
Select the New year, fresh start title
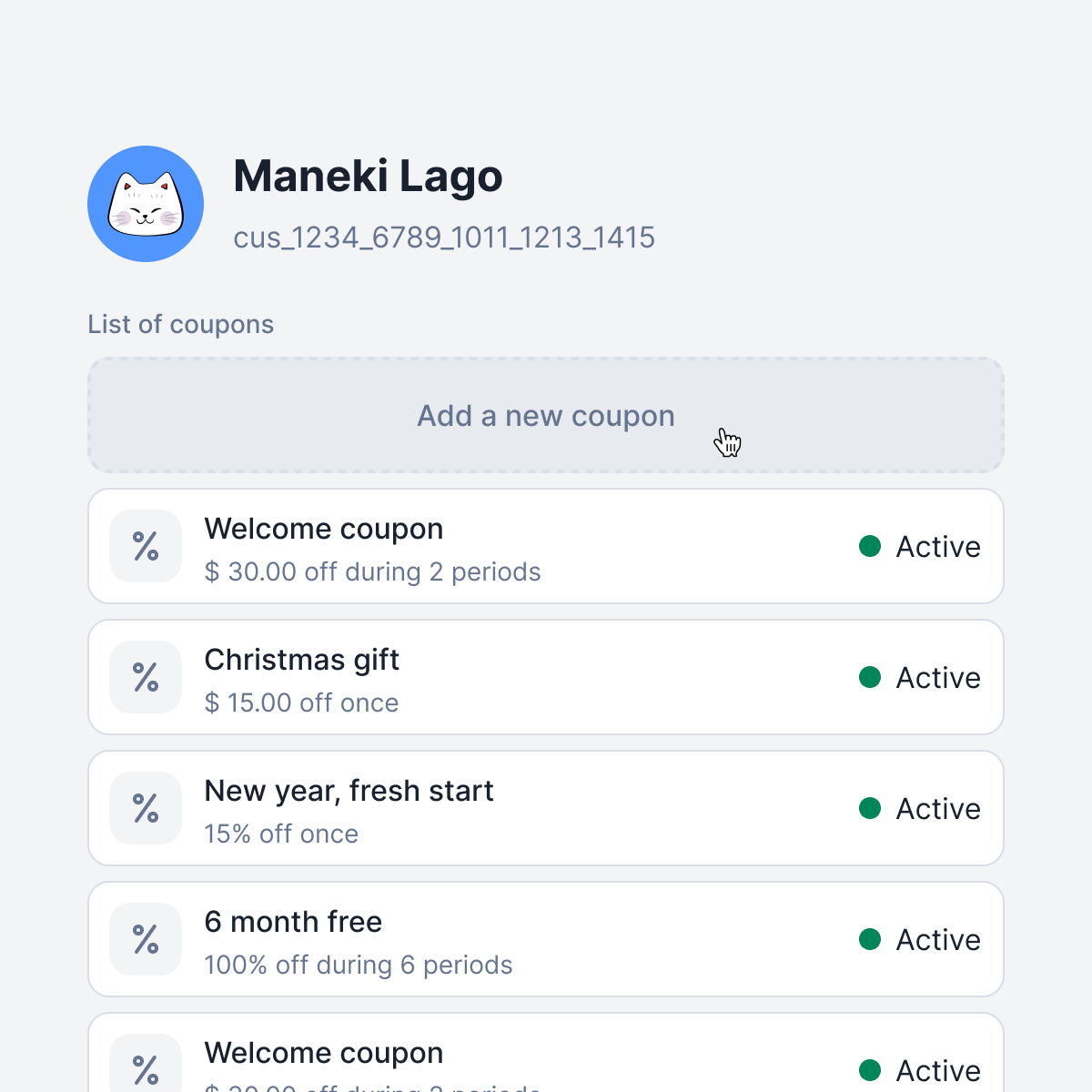349,791
